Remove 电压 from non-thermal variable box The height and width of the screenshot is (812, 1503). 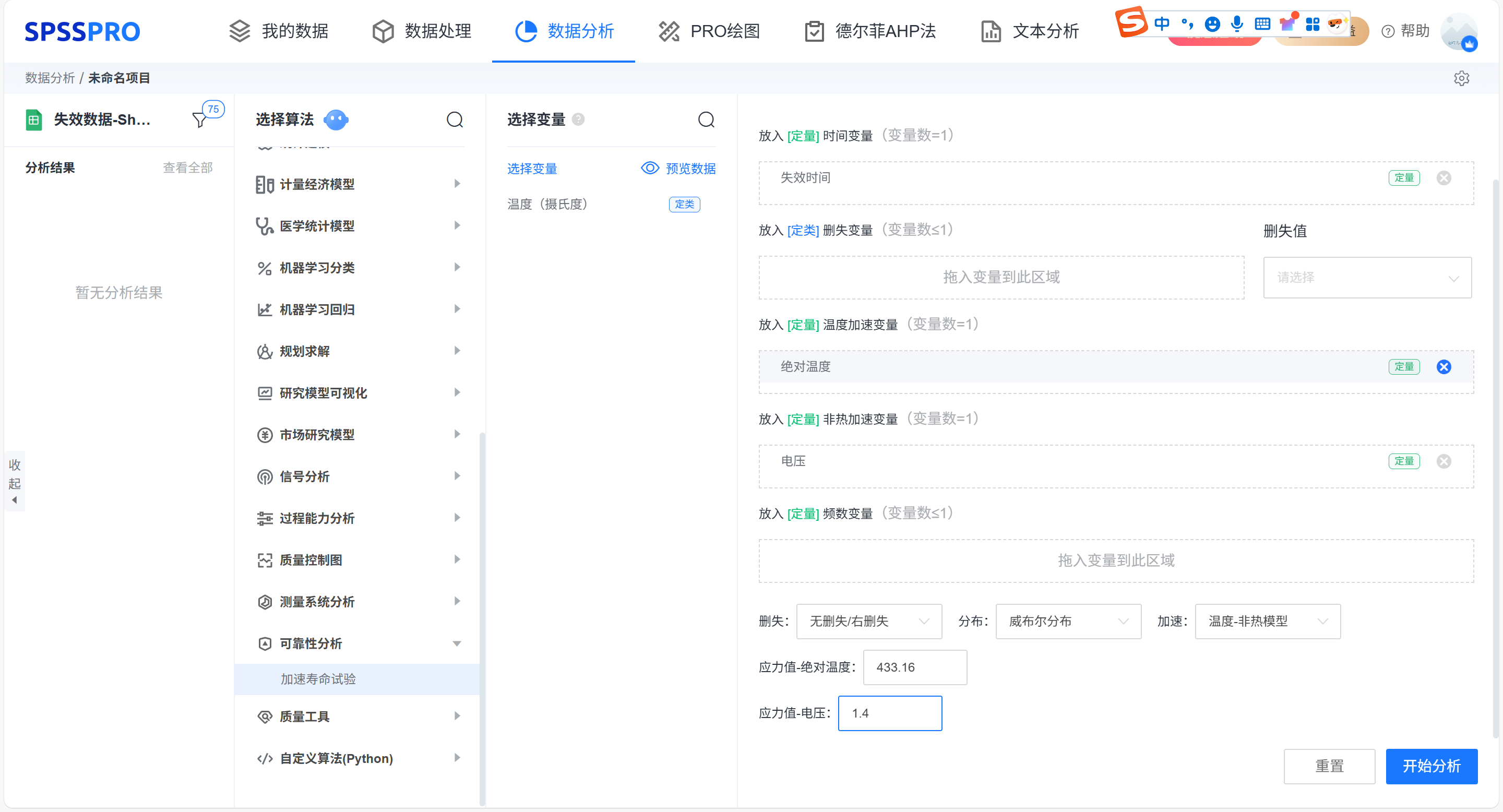click(x=1444, y=461)
